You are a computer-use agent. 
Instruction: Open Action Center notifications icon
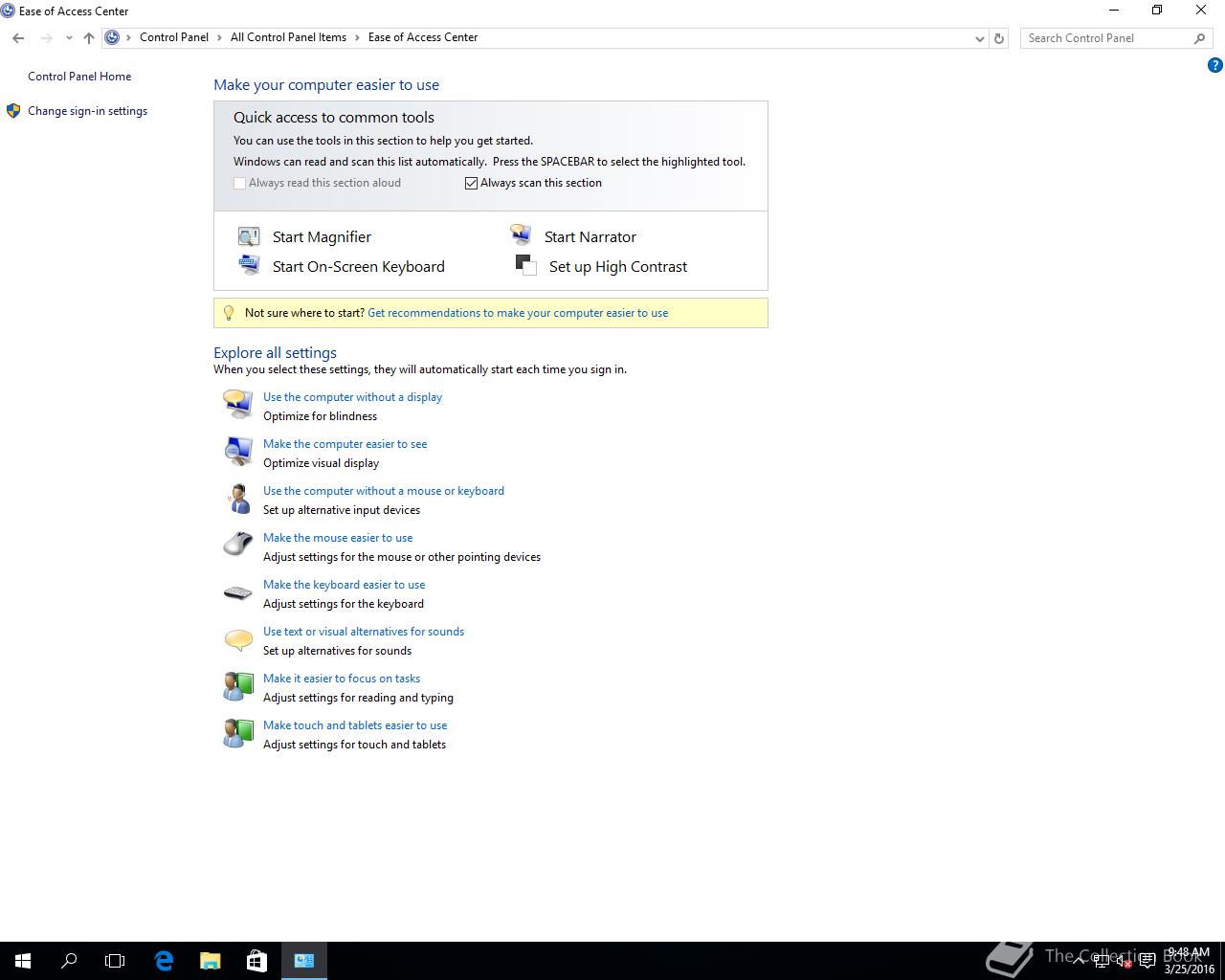1147,961
